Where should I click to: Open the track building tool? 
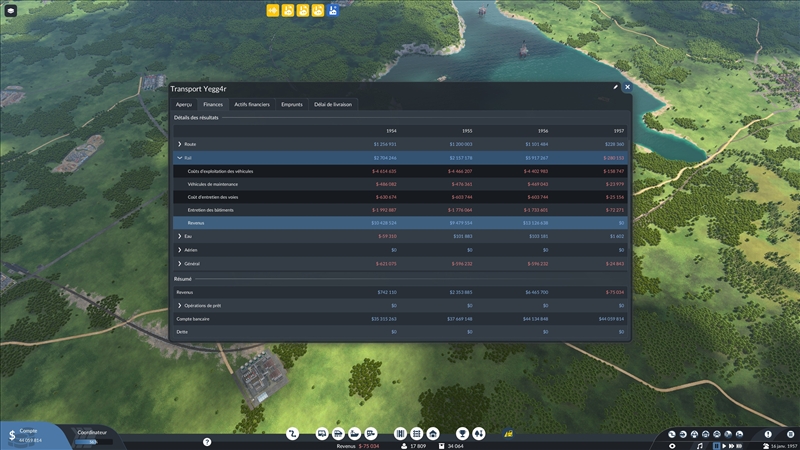(401, 434)
